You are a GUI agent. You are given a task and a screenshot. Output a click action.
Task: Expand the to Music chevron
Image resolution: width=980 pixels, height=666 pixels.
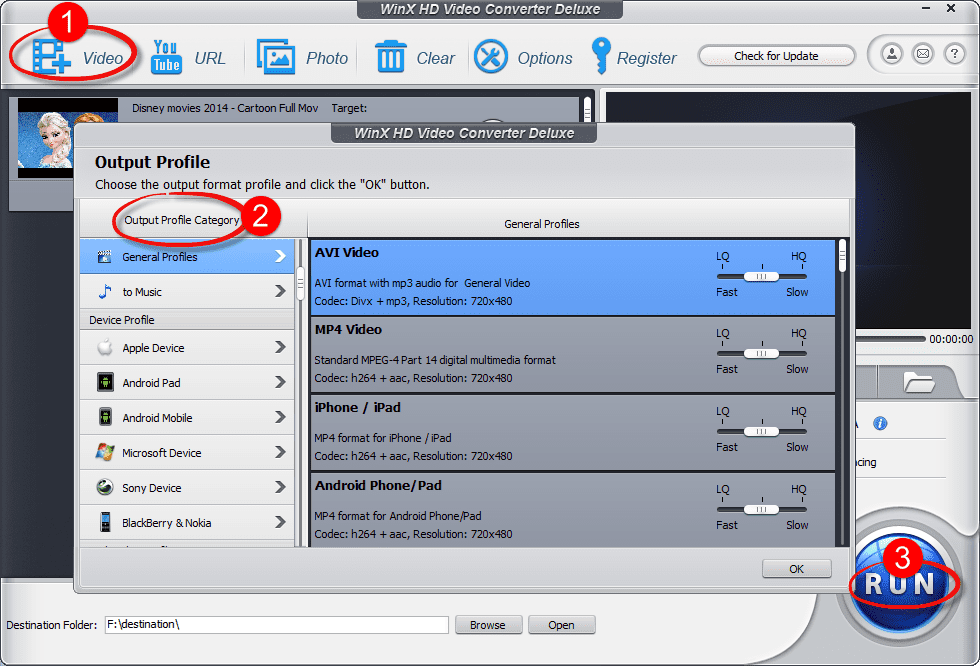point(280,291)
